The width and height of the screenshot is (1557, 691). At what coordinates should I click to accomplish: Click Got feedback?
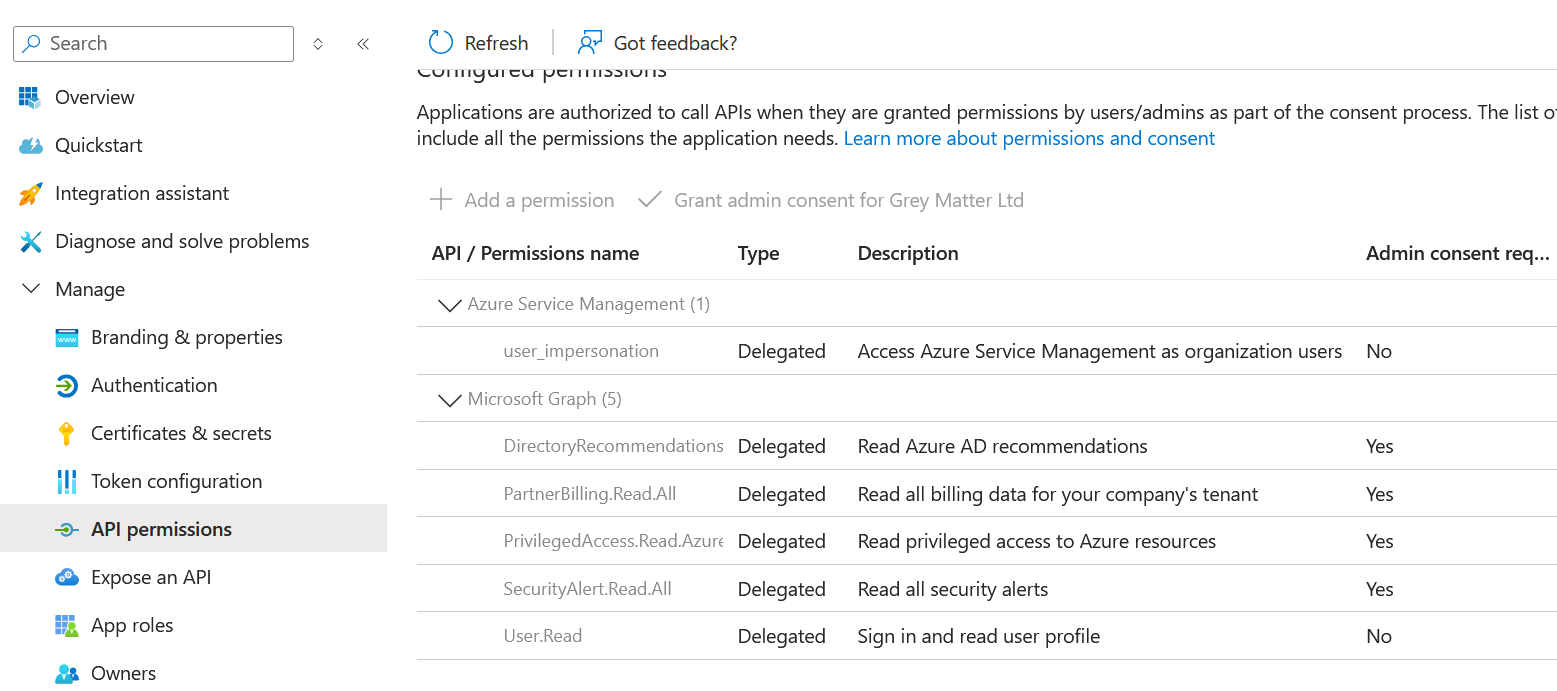pos(658,42)
